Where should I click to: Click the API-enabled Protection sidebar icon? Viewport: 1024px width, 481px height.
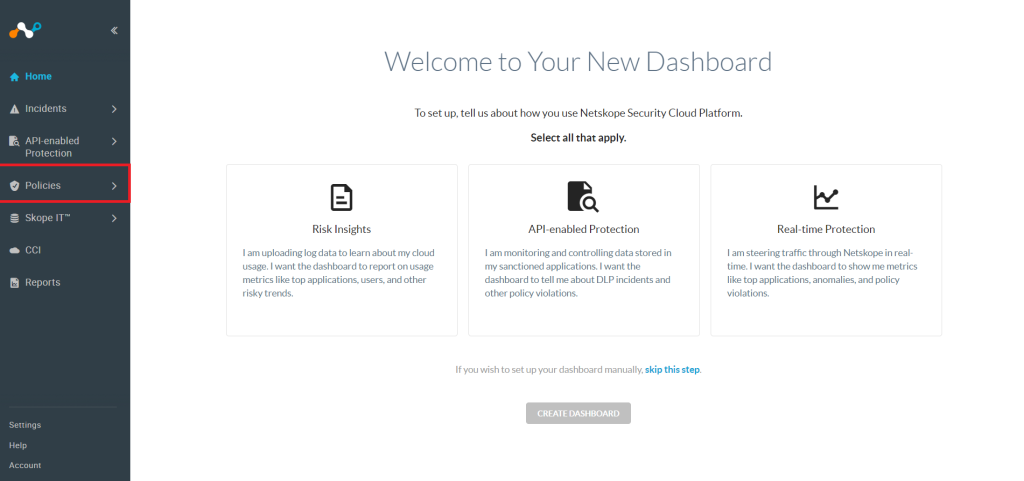[x=14, y=141]
